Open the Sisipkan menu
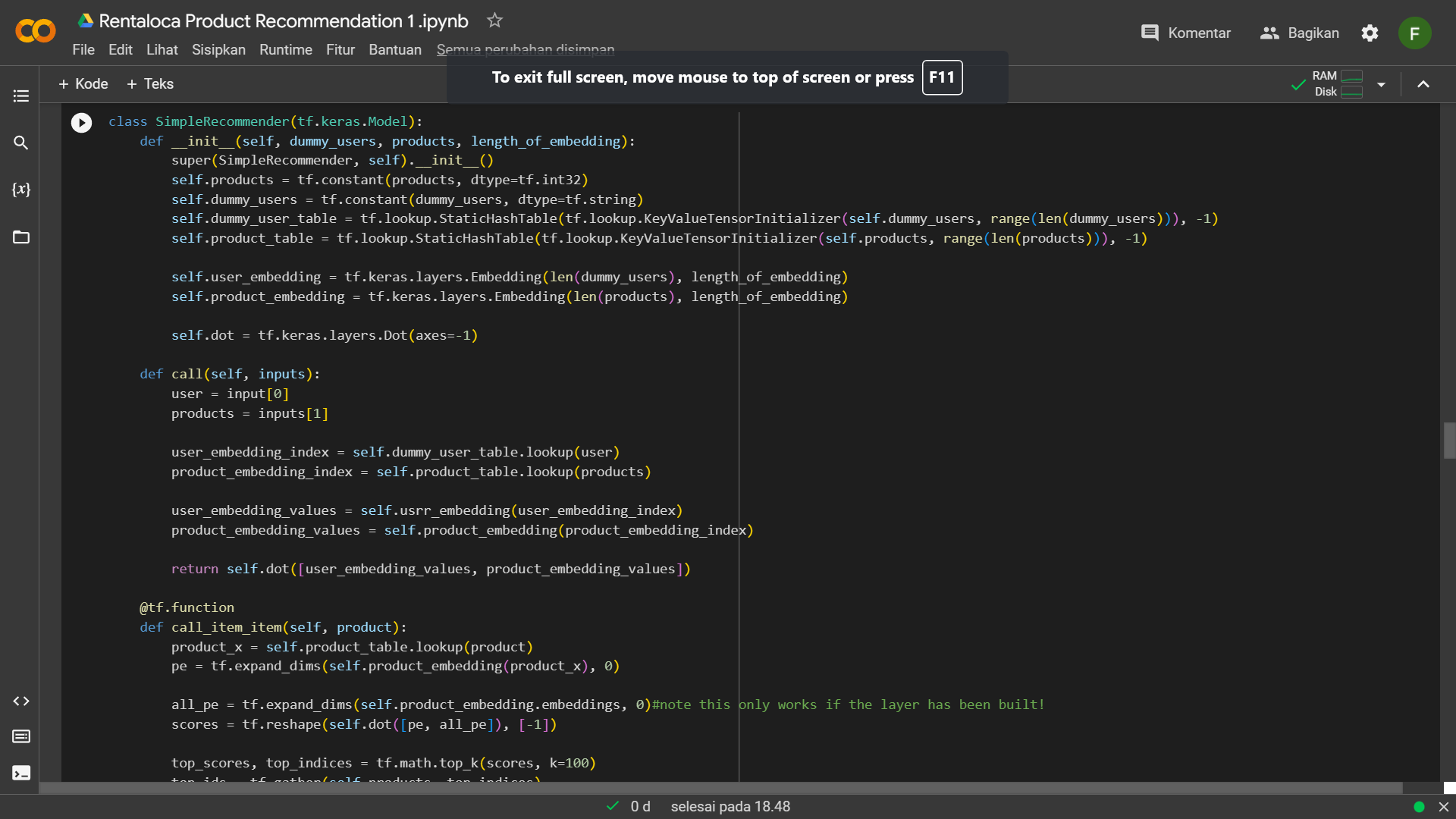 tap(218, 49)
